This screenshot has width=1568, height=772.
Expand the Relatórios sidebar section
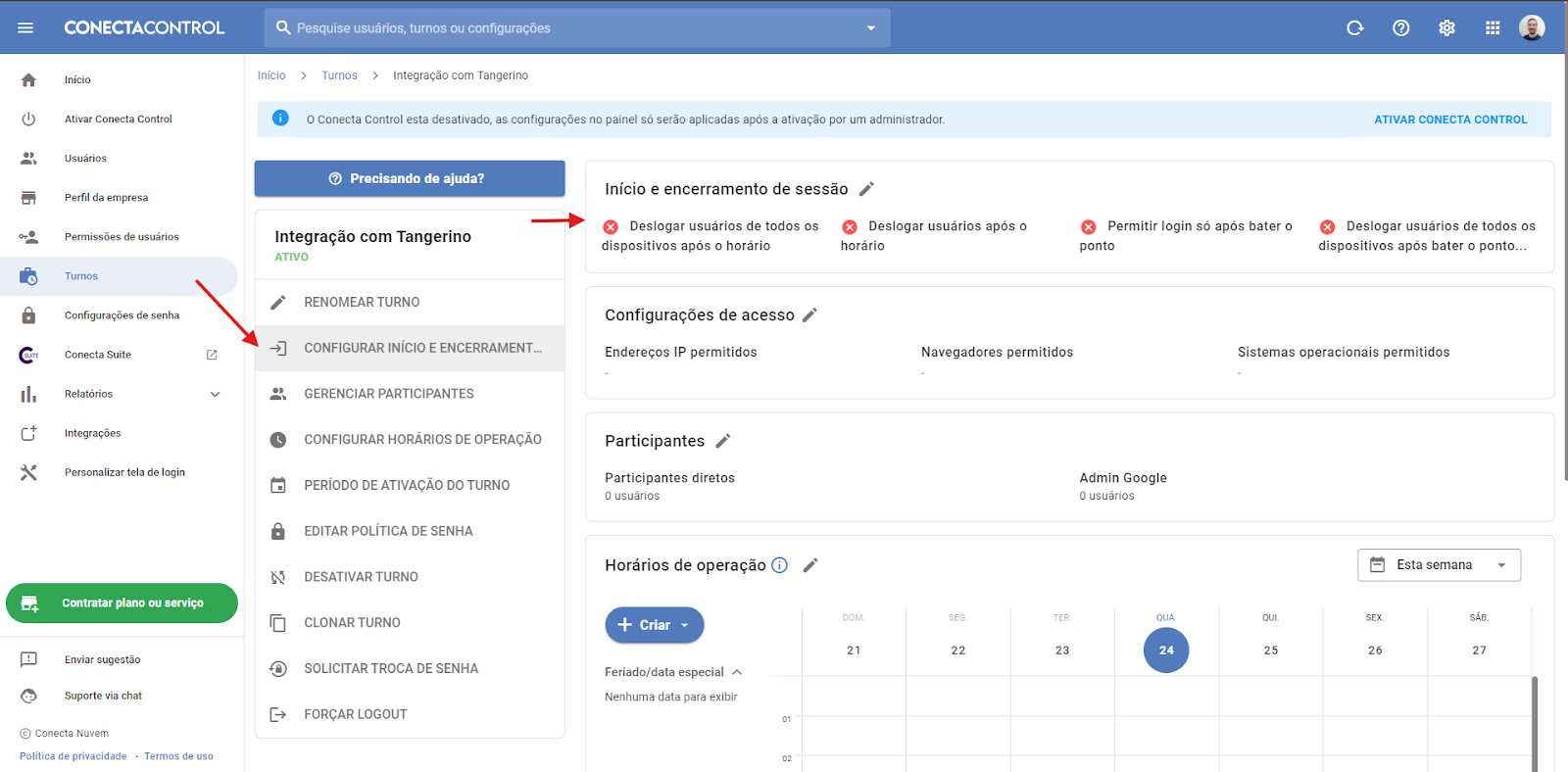(x=216, y=394)
